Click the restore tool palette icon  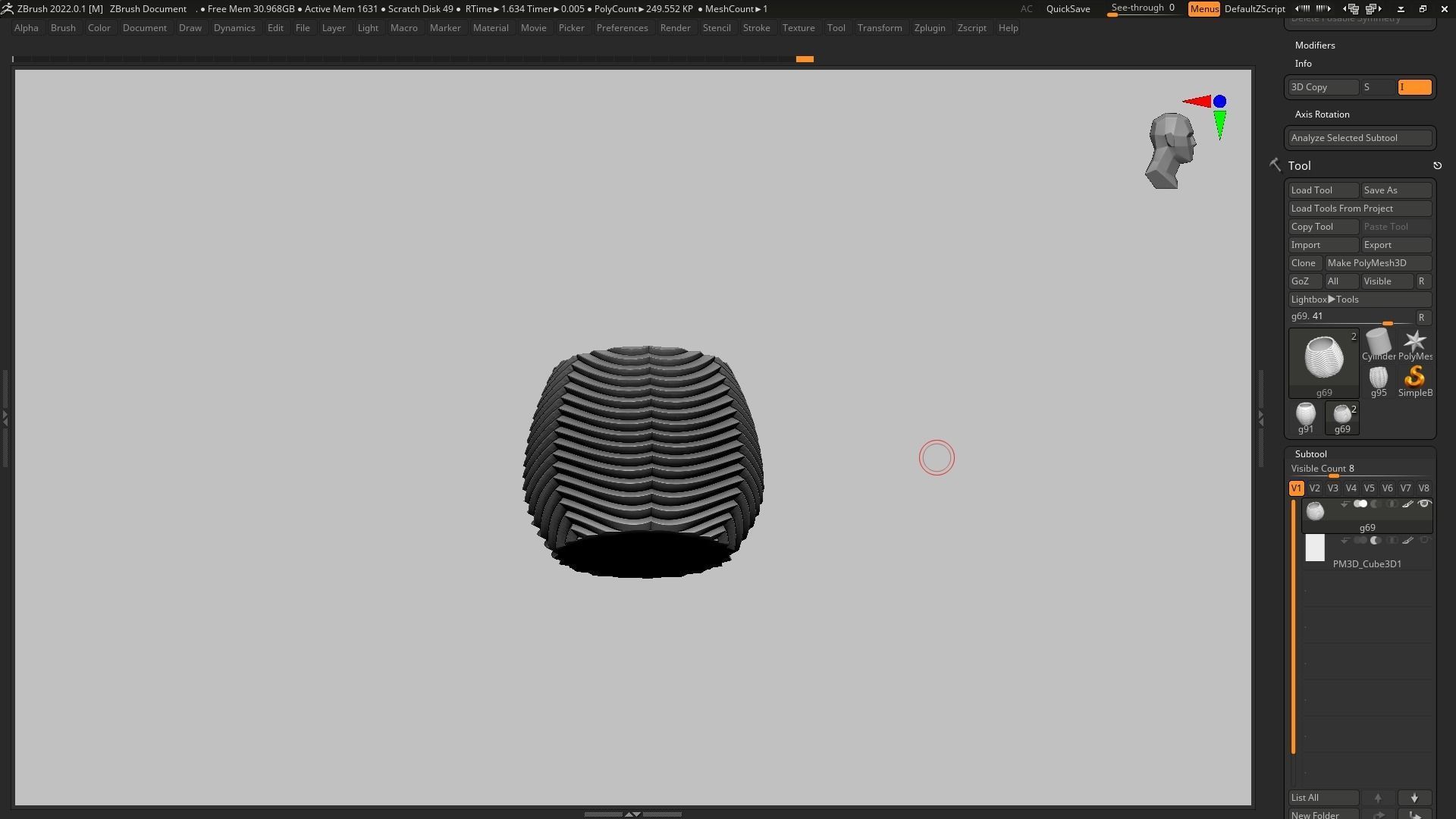1437,165
